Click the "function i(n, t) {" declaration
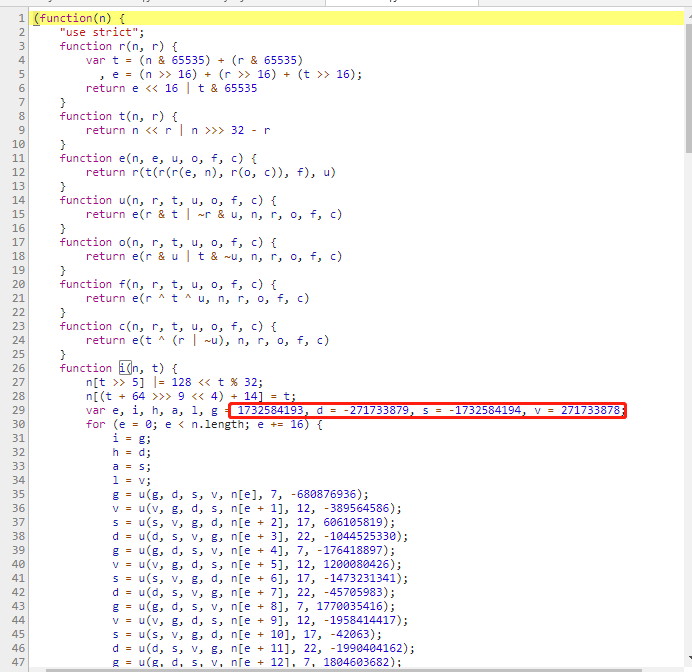692x672 pixels. coord(119,368)
